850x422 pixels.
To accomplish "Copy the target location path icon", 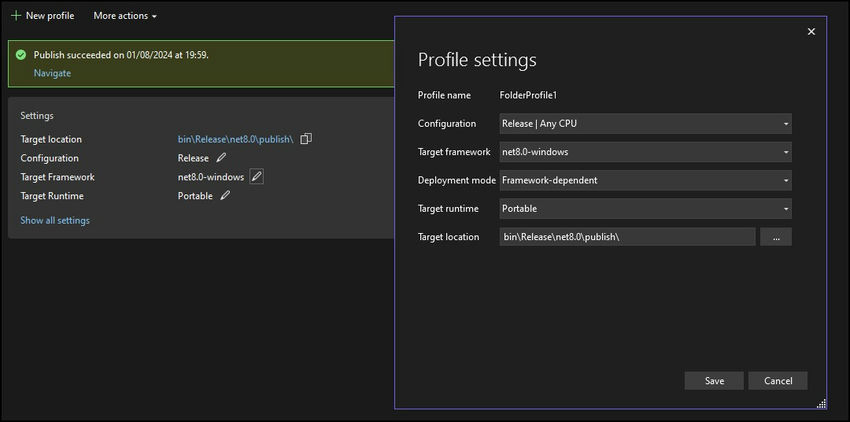I will pyautogui.click(x=306, y=139).
